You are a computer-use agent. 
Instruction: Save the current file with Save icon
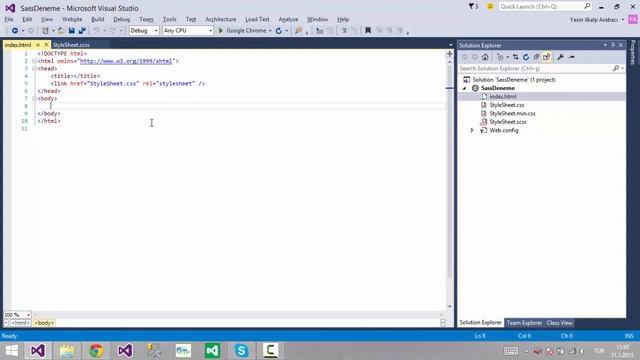(71, 31)
